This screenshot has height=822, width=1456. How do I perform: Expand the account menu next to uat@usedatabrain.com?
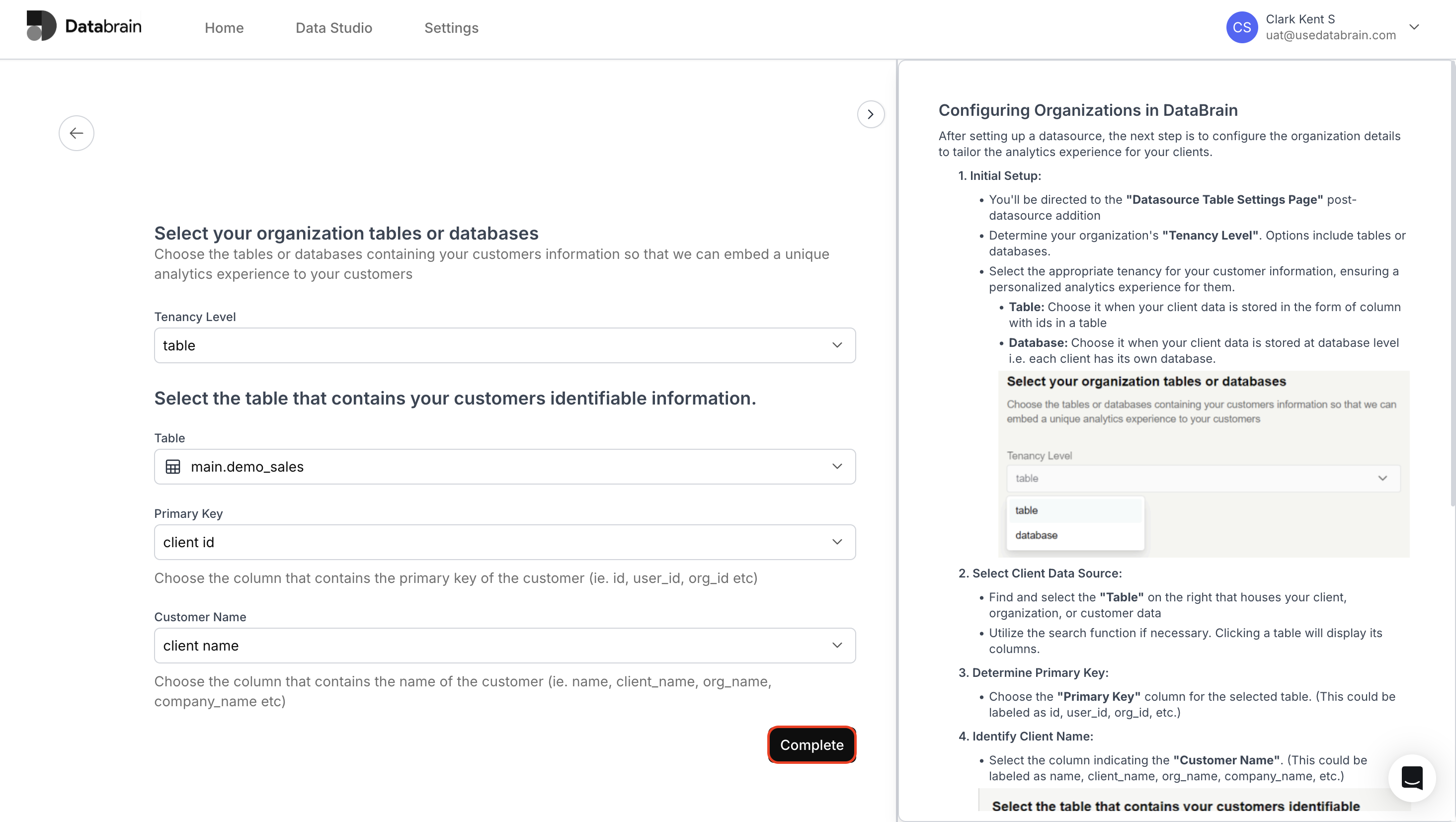pos(1415,26)
